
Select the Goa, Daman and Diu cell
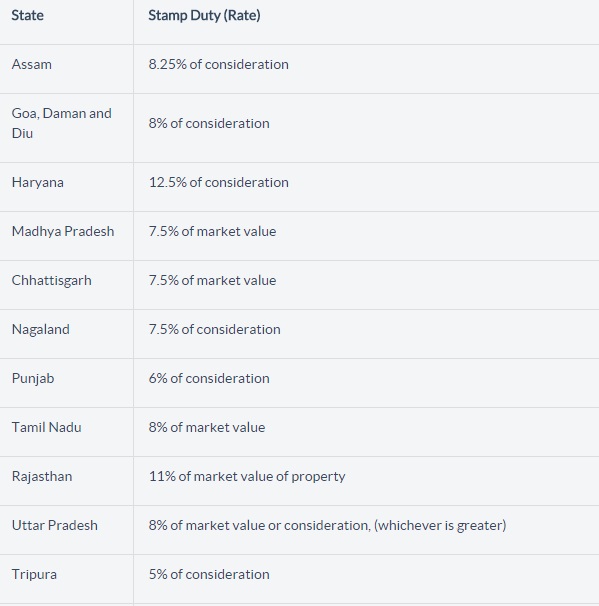[x=62, y=123]
